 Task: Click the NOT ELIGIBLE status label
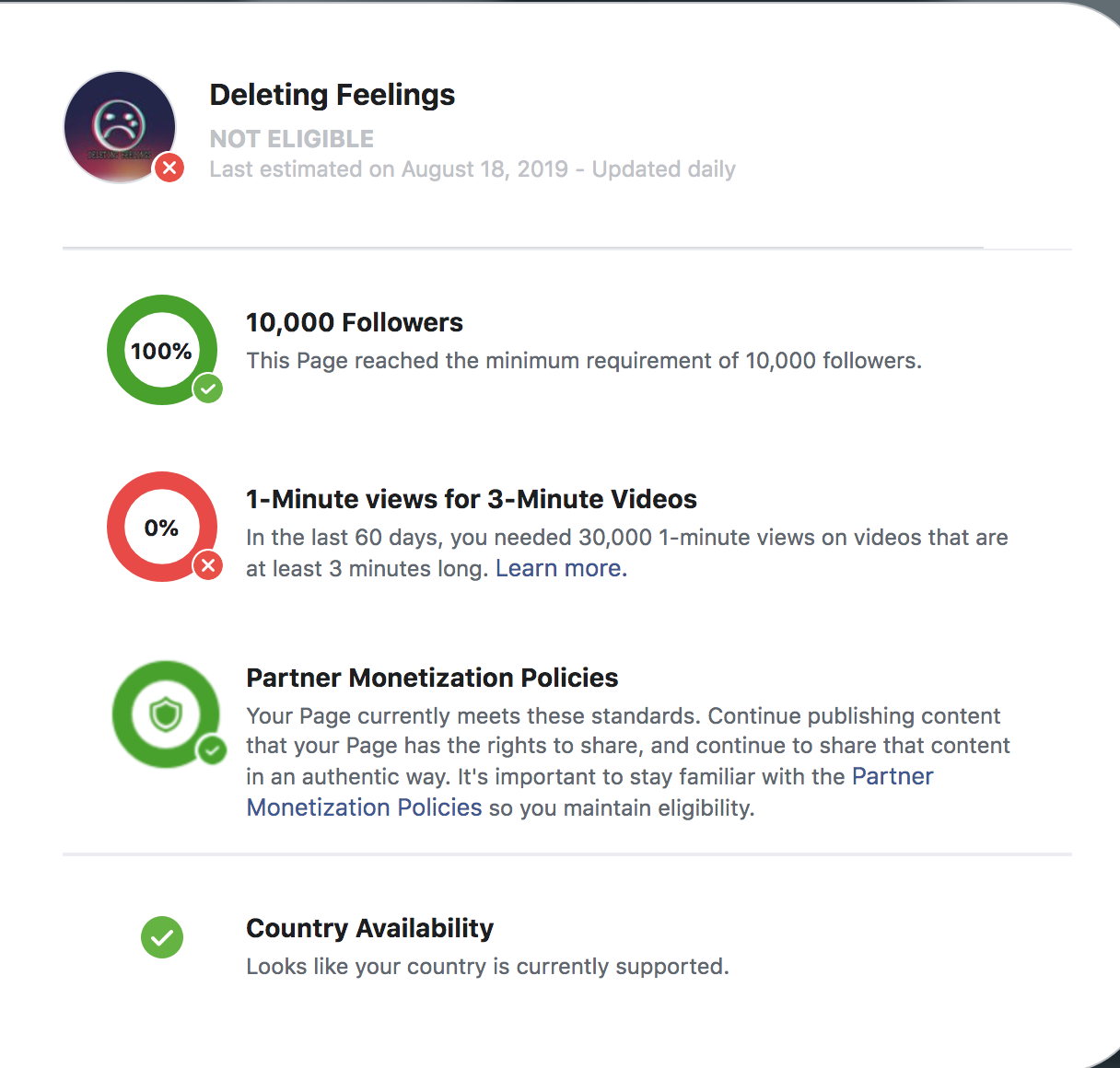[x=292, y=139]
